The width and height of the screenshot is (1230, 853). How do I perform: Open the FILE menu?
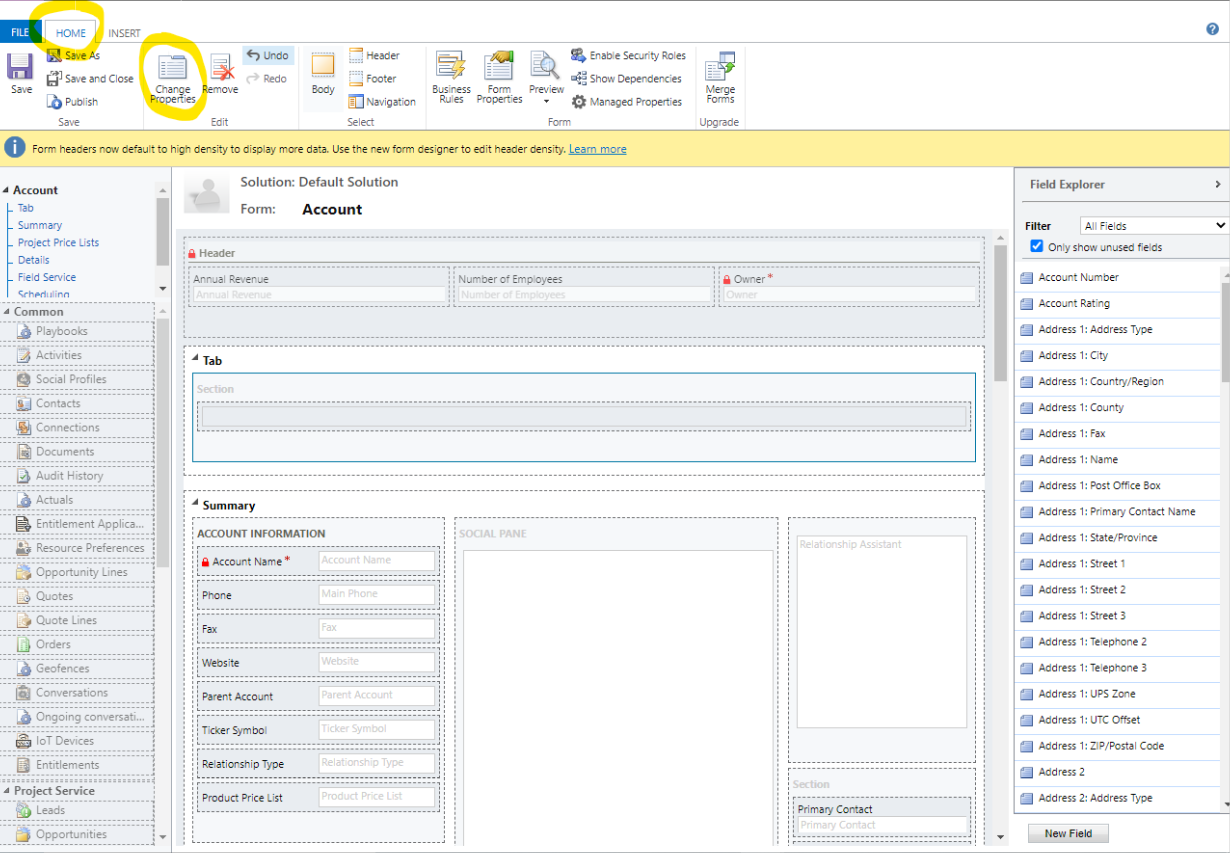pyautogui.click(x=19, y=31)
